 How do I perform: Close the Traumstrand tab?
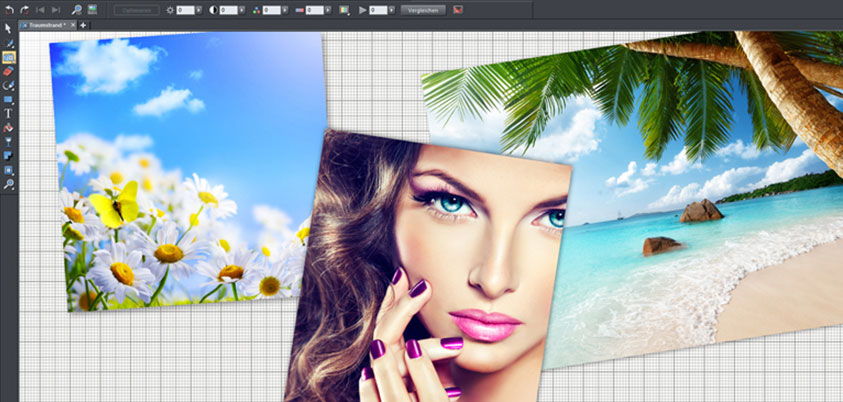[x=73, y=25]
